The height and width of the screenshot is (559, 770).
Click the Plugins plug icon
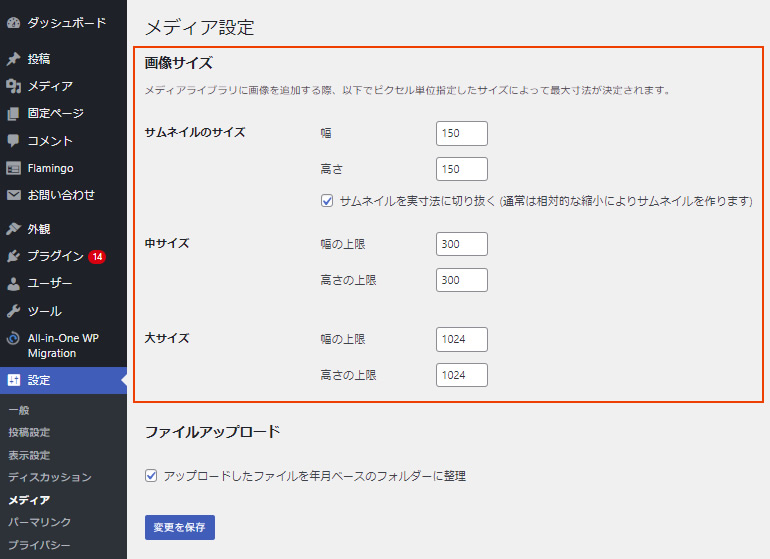13,256
